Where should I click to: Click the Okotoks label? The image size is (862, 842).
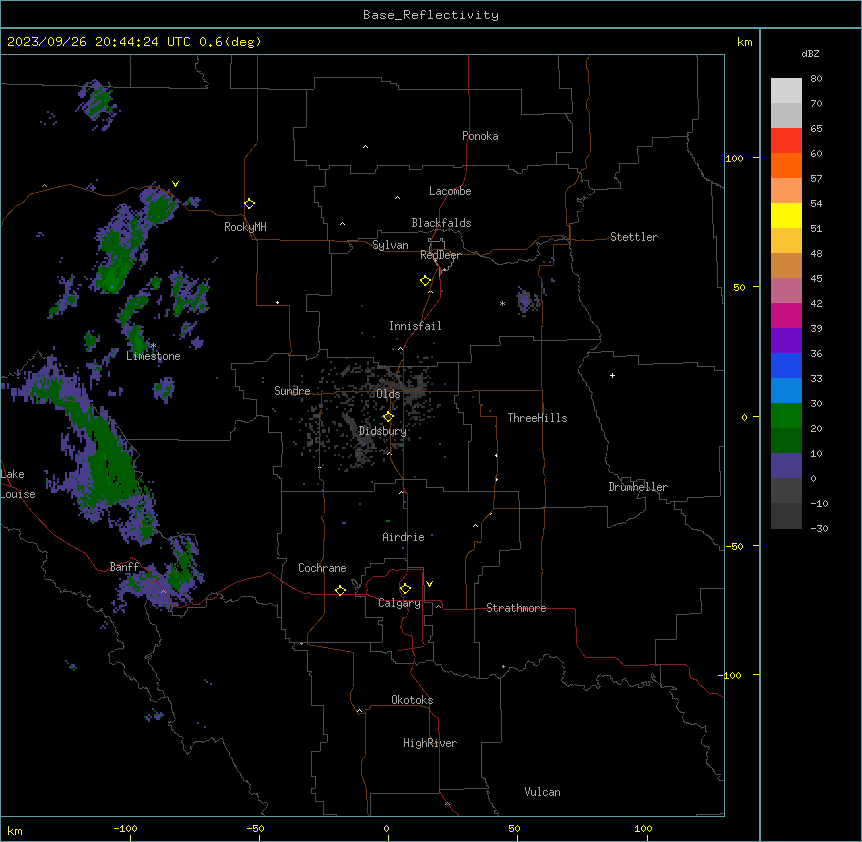click(412, 700)
